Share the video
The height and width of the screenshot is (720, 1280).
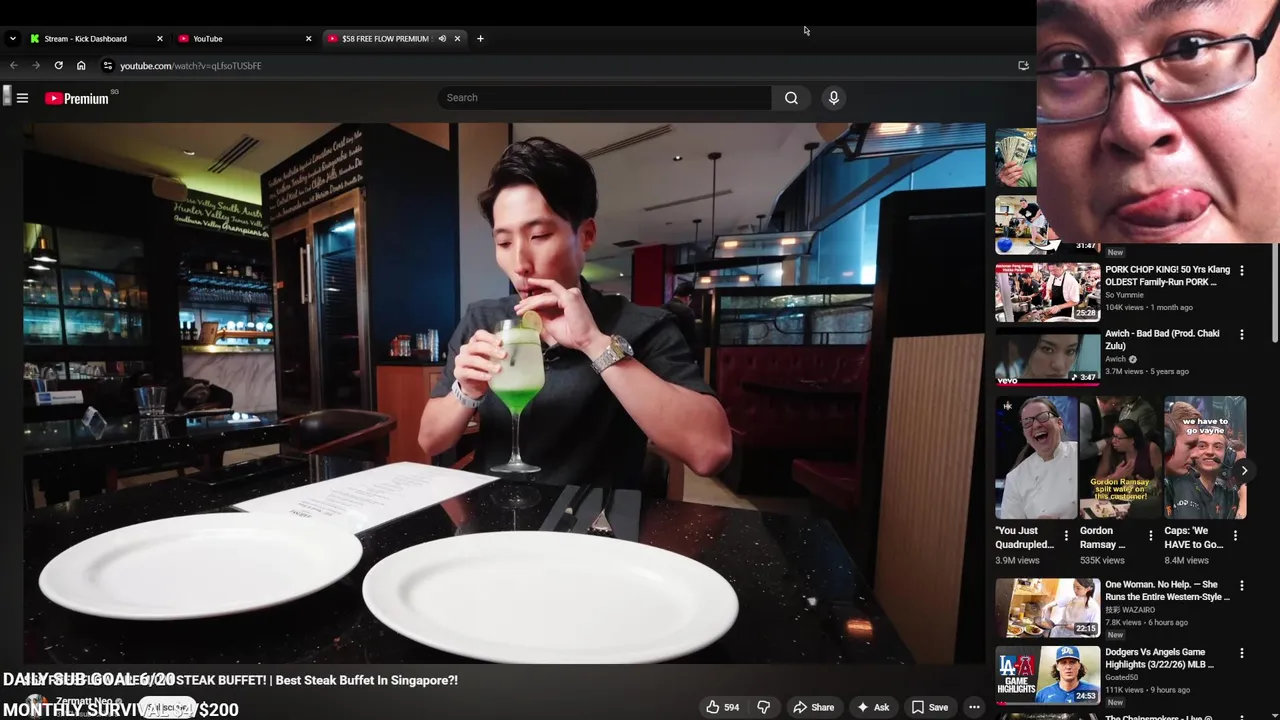(x=813, y=707)
